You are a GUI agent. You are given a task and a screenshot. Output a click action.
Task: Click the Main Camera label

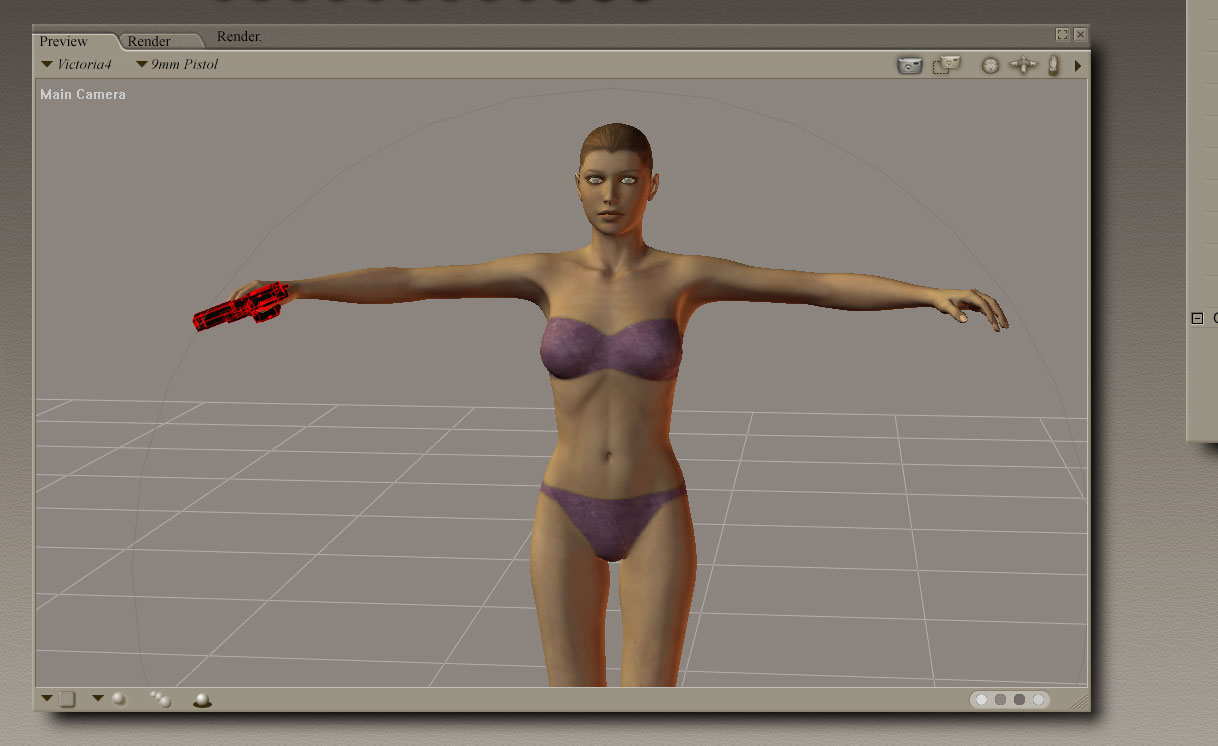pos(83,95)
